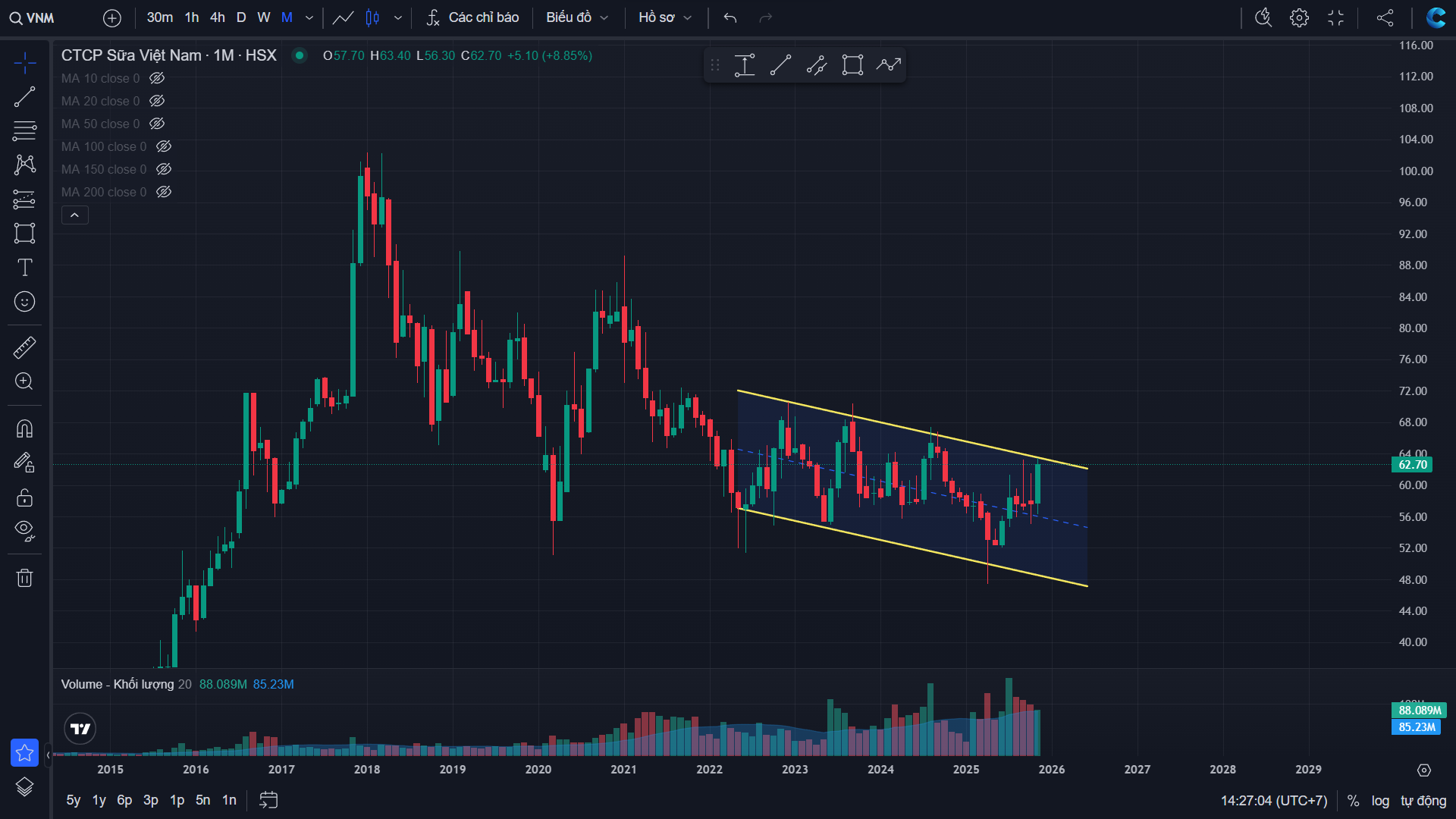Add symbol with the plus circle icon

click(112, 17)
